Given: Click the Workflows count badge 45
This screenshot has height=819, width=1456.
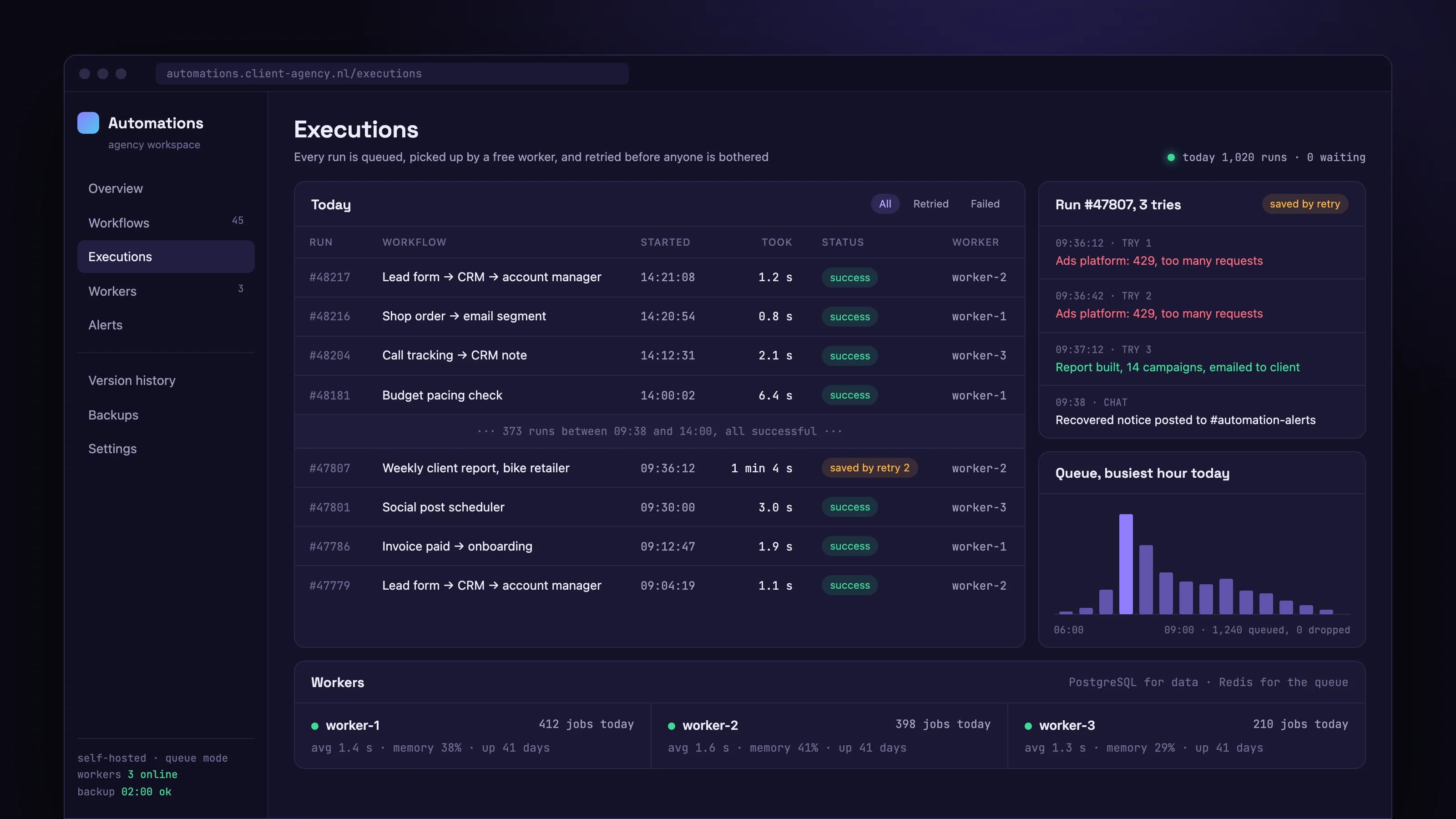Looking at the screenshot, I should 238,220.
